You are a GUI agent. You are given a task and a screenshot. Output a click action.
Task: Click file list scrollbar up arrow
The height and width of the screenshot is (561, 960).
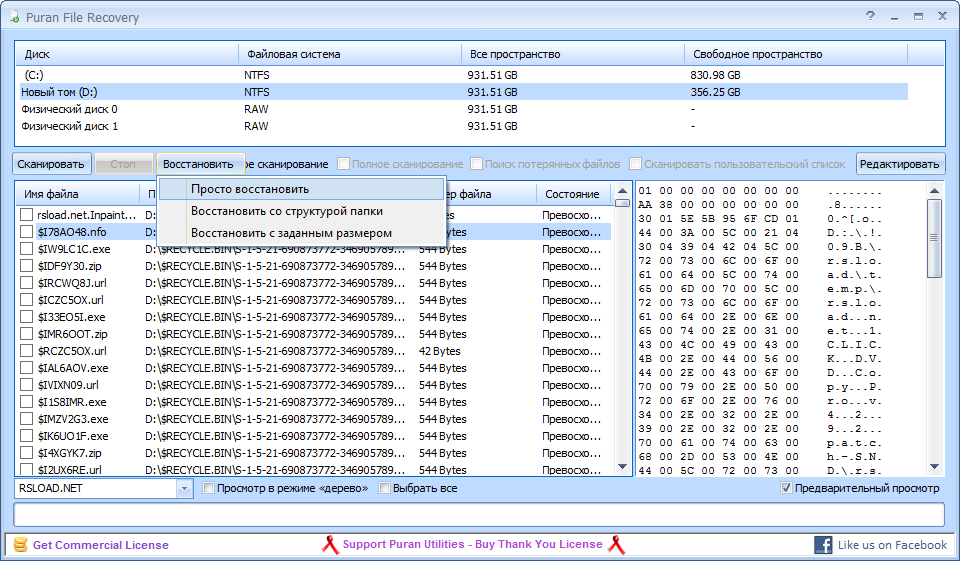pos(622,191)
